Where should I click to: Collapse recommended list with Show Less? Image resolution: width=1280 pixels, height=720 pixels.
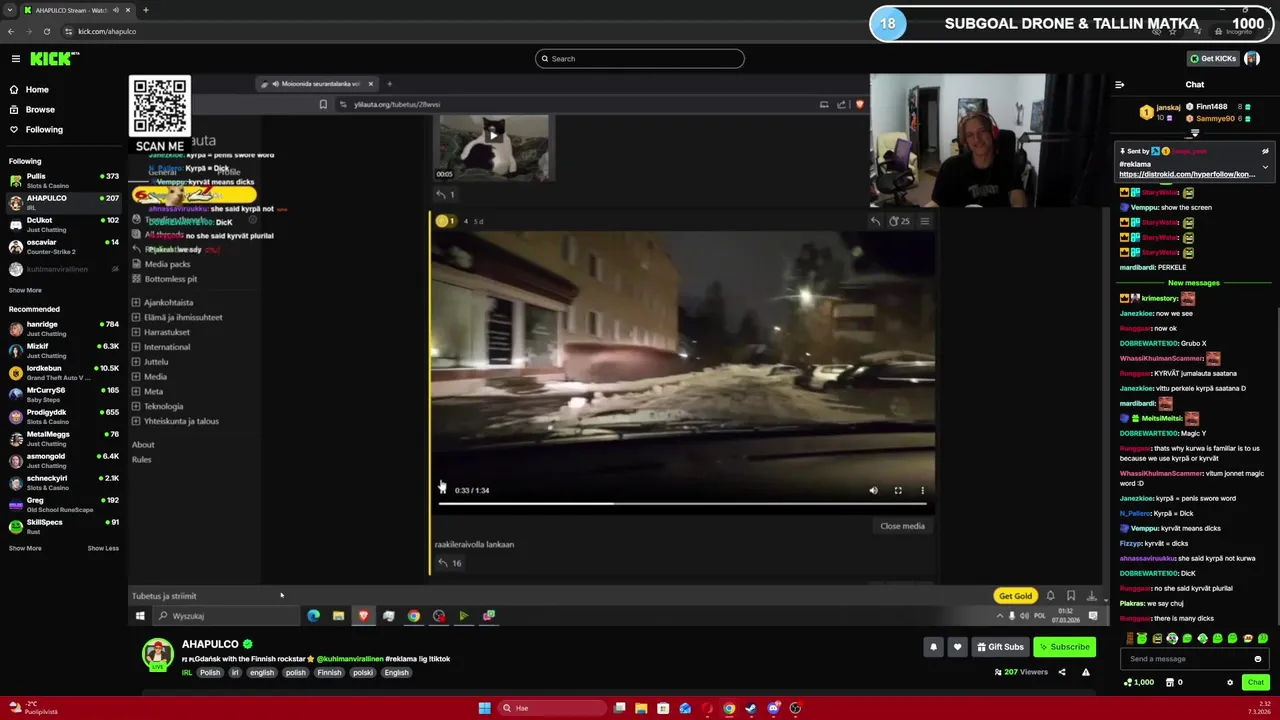click(103, 548)
